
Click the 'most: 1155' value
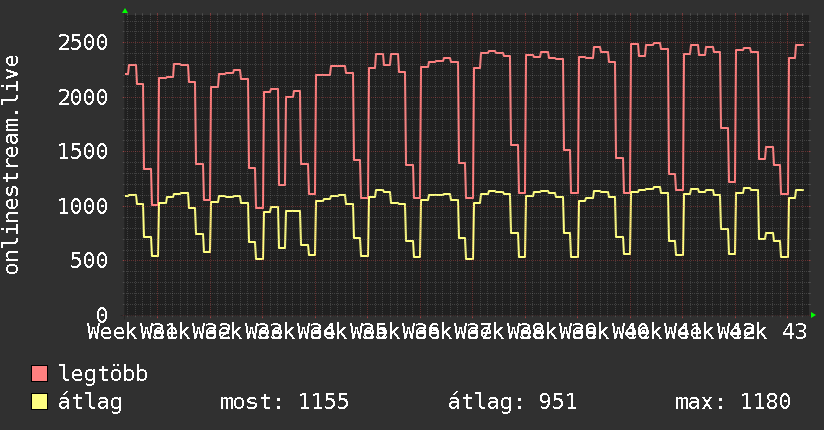(x=284, y=402)
